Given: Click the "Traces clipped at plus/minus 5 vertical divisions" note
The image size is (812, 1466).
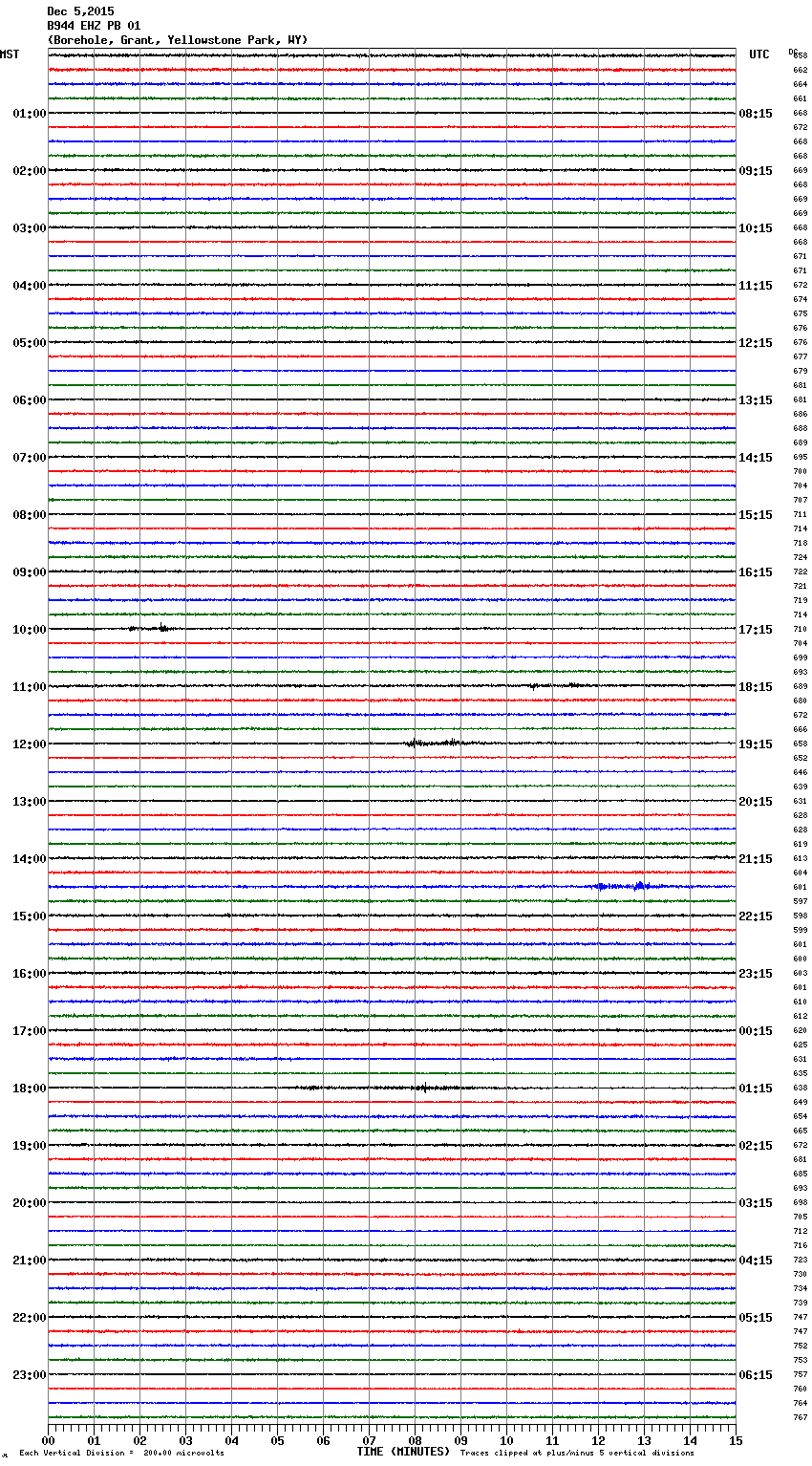Looking at the screenshot, I should click(x=577, y=1454).
